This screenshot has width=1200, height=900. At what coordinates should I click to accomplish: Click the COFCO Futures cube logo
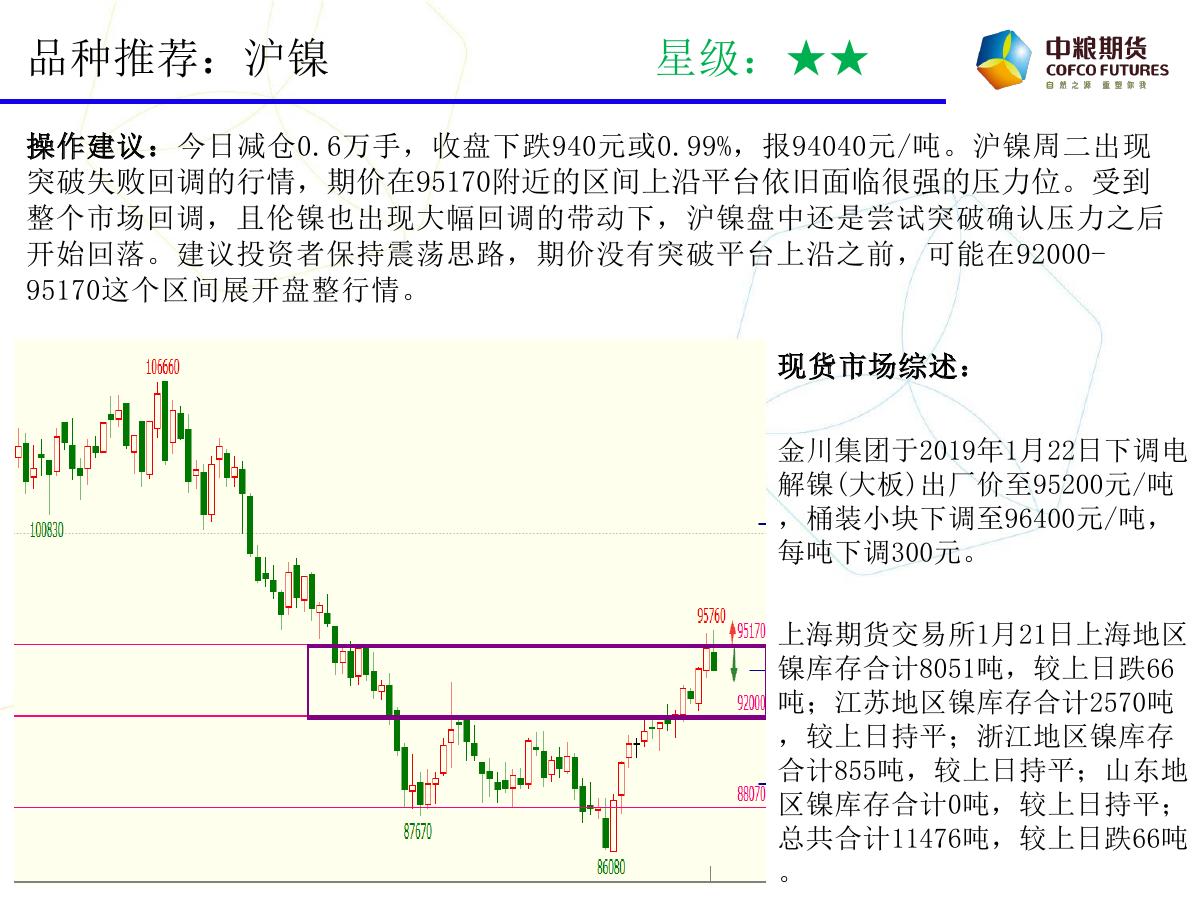(x=1004, y=60)
